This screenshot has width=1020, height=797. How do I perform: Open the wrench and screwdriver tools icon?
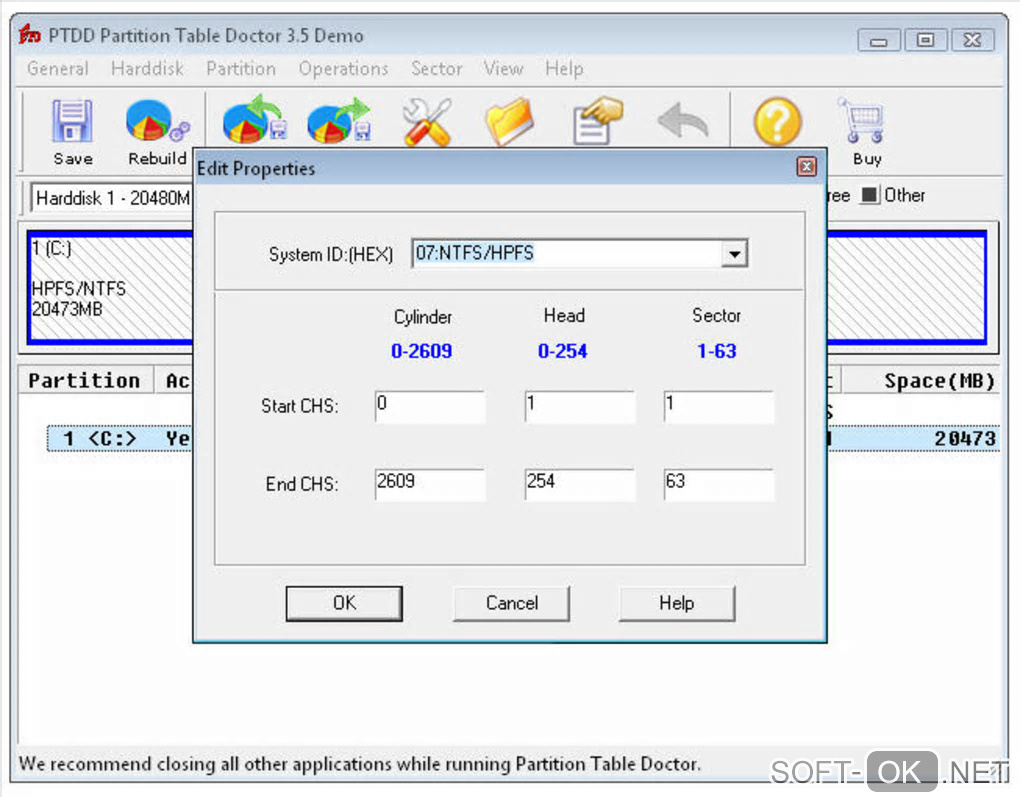[x=427, y=122]
